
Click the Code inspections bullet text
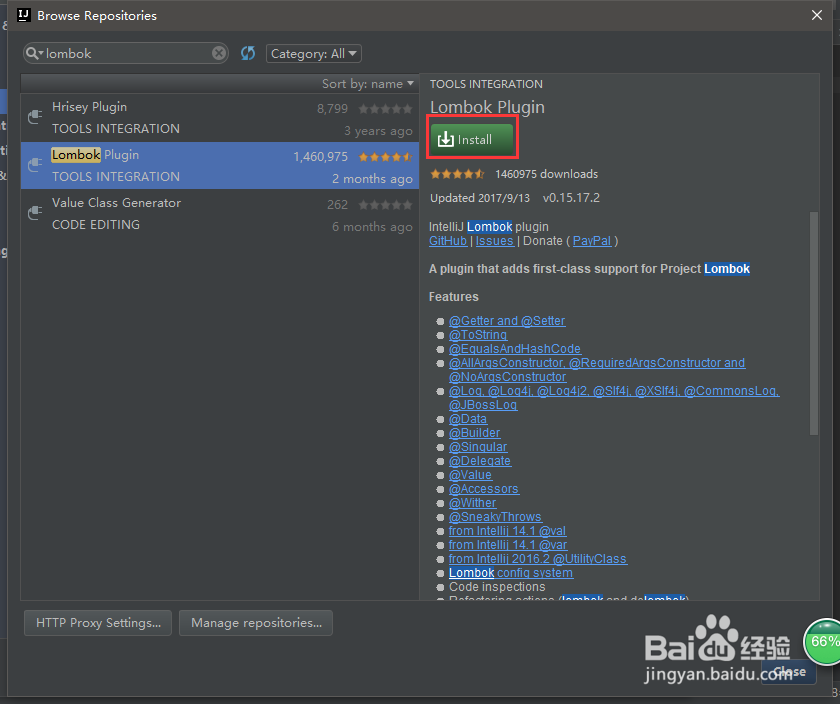[x=497, y=587]
